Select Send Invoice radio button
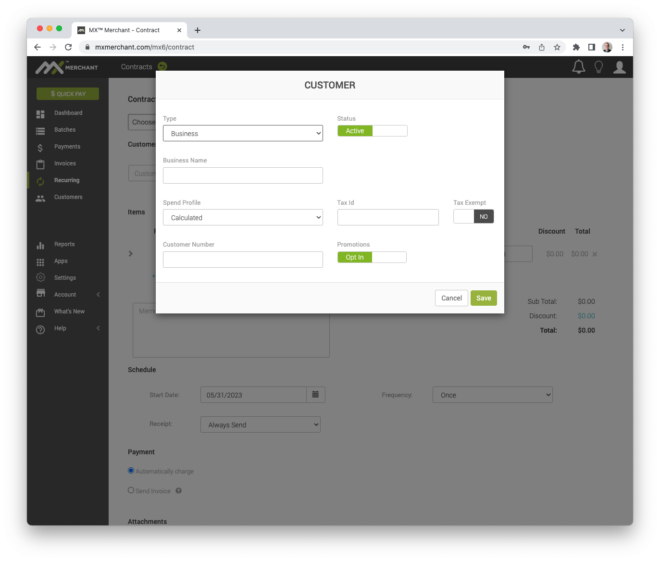The height and width of the screenshot is (561, 660). pyautogui.click(x=131, y=490)
